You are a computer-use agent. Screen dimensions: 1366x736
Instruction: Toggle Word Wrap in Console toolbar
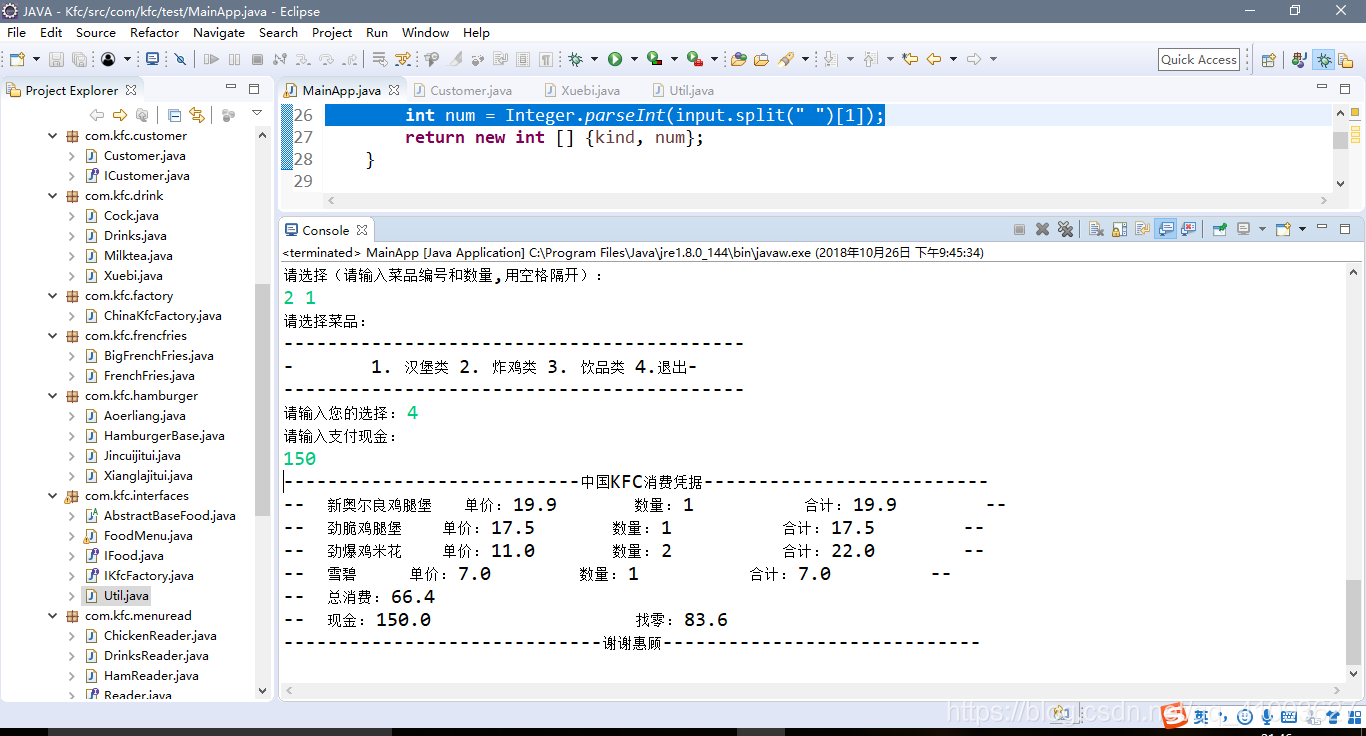pyautogui.click(x=1142, y=229)
